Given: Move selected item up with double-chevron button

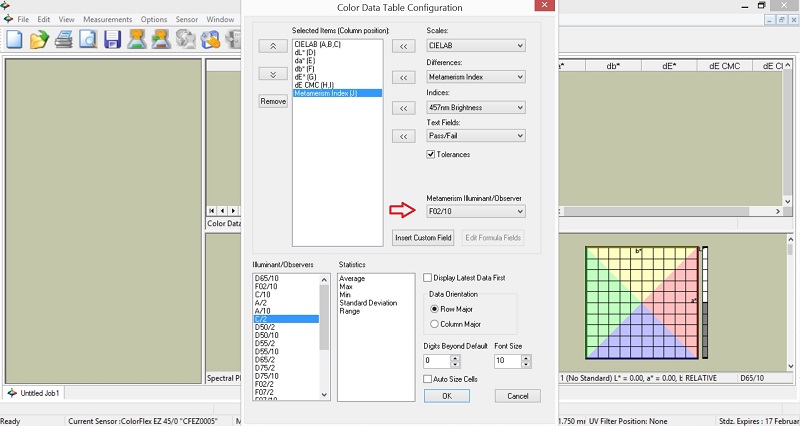Looking at the screenshot, I should point(273,46).
